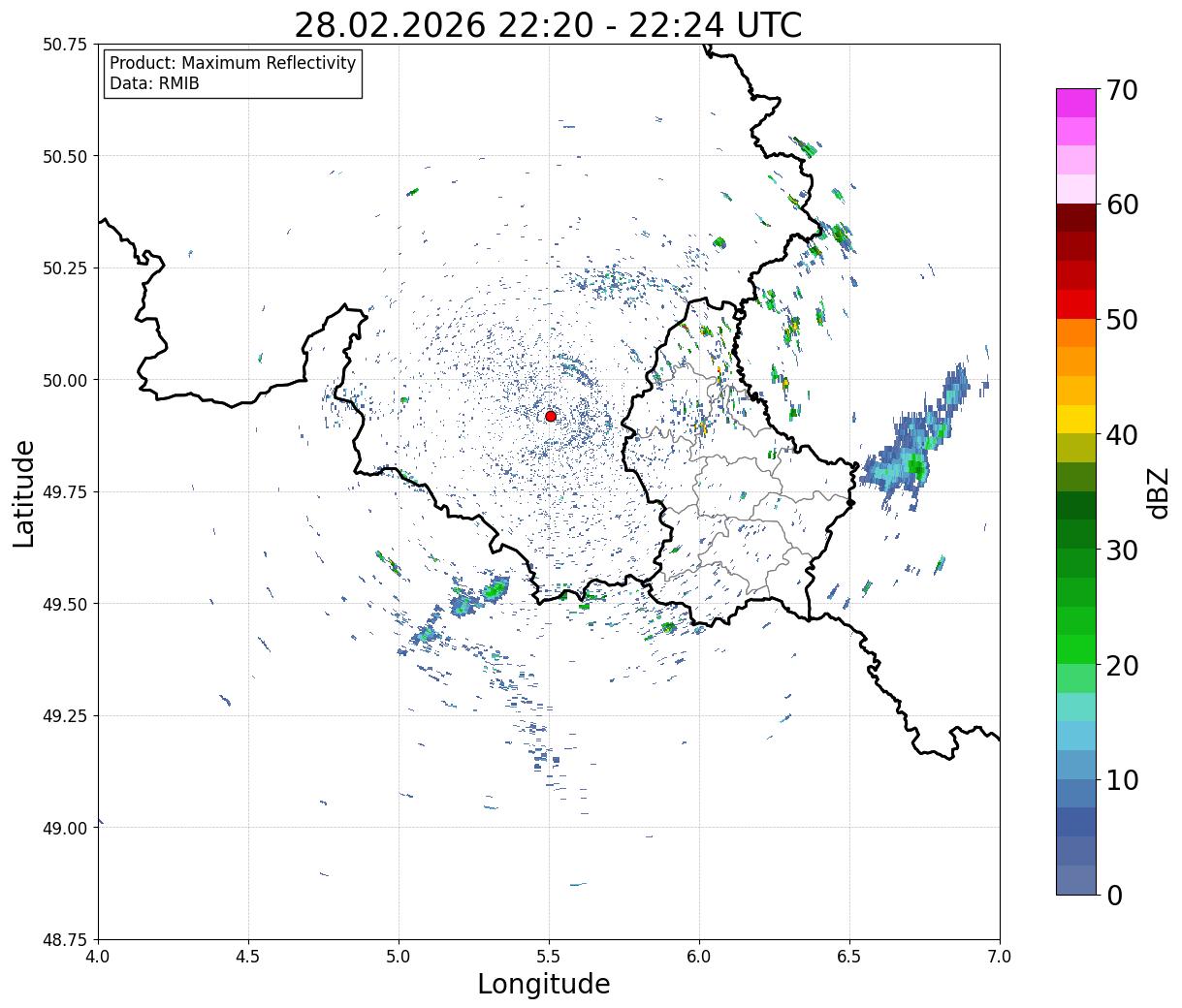The width and height of the screenshot is (1182, 1008).
Task: Click the turquoise colorbar swatch above 15
Action: (x=1076, y=707)
